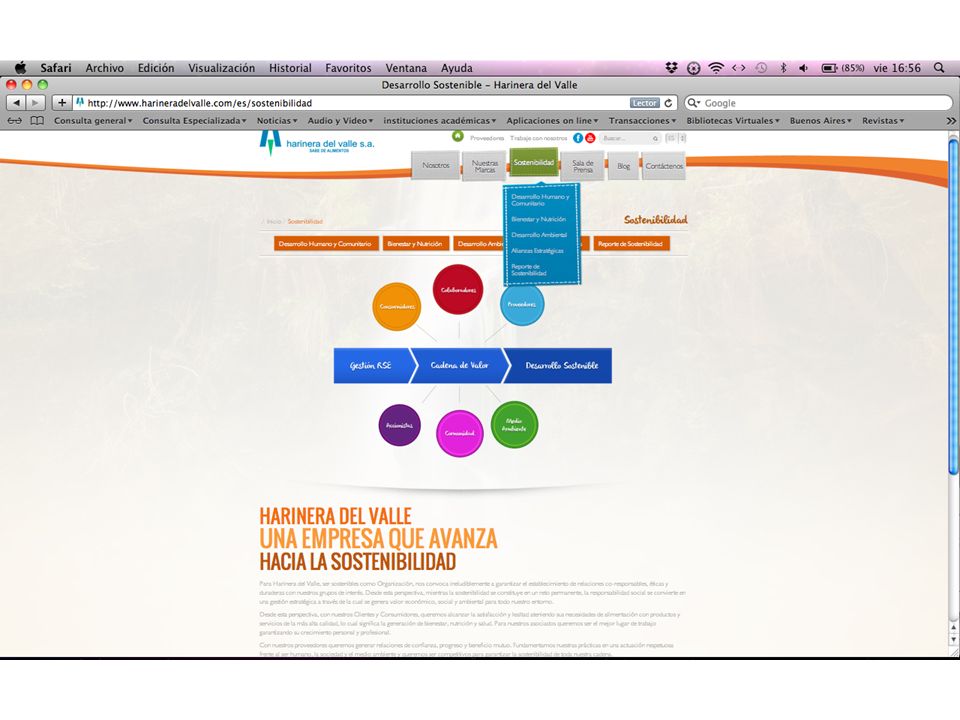
Task: Expand Transacciones bookmarks folder
Action: click(x=642, y=121)
